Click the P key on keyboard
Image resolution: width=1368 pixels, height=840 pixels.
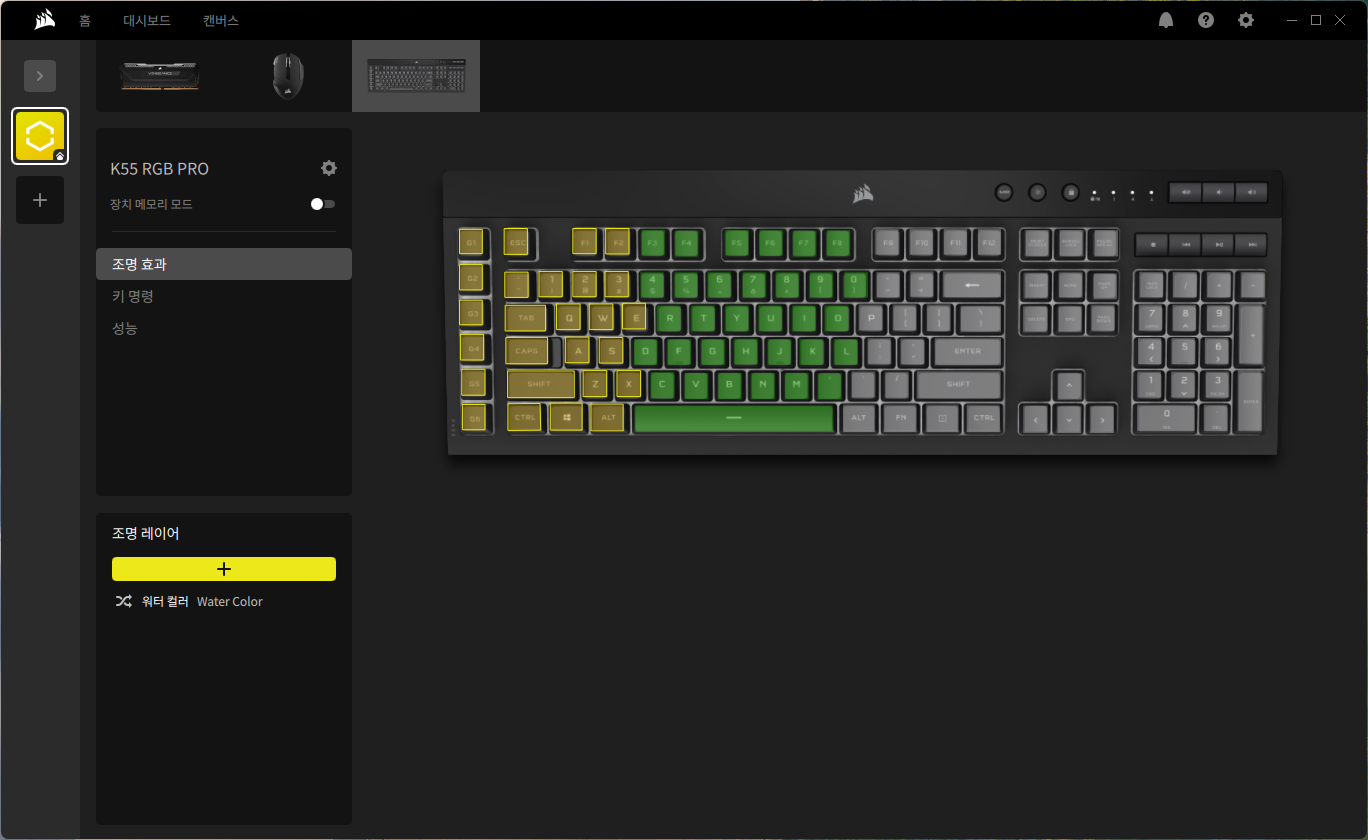point(871,319)
